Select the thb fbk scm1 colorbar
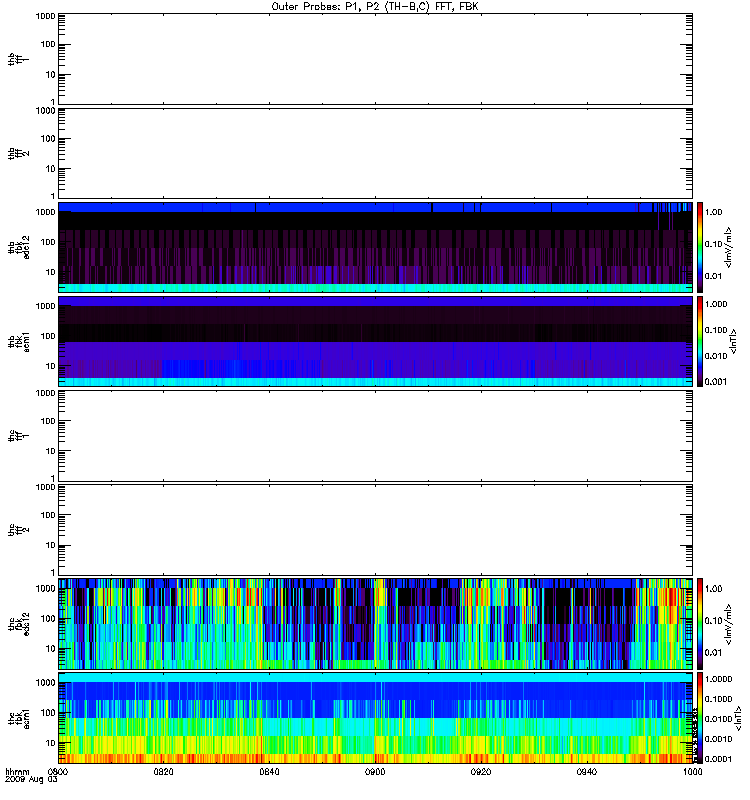This screenshot has height=800, width=750. pos(700,341)
